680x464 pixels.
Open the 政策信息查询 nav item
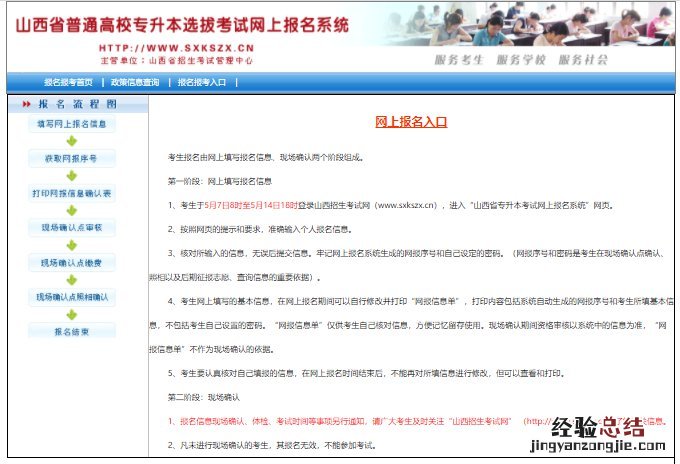point(135,82)
